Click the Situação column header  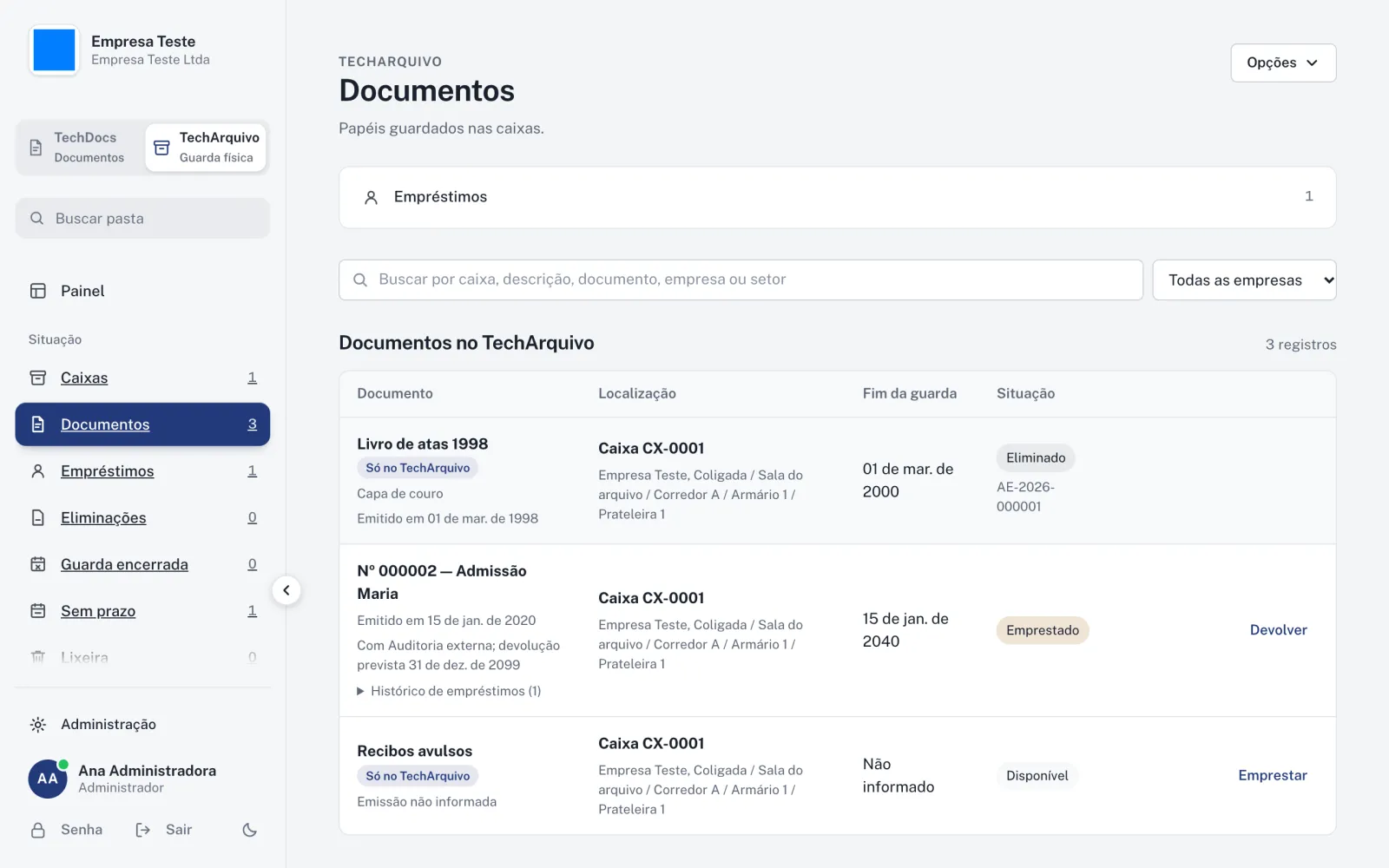tap(1026, 393)
